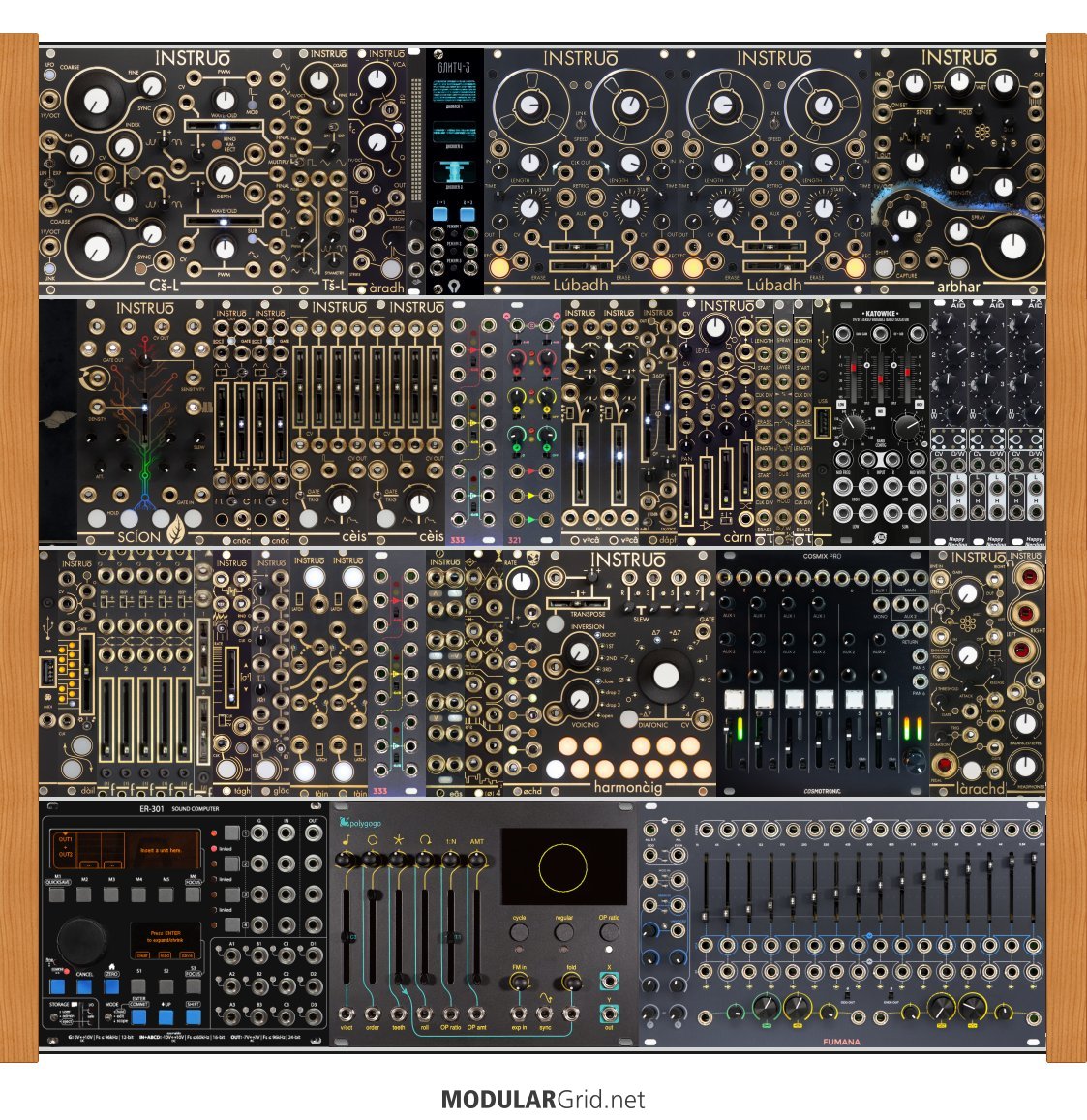Click the polygogo 1:N OP ratio slider
1087x1120 pixels.
451,937
